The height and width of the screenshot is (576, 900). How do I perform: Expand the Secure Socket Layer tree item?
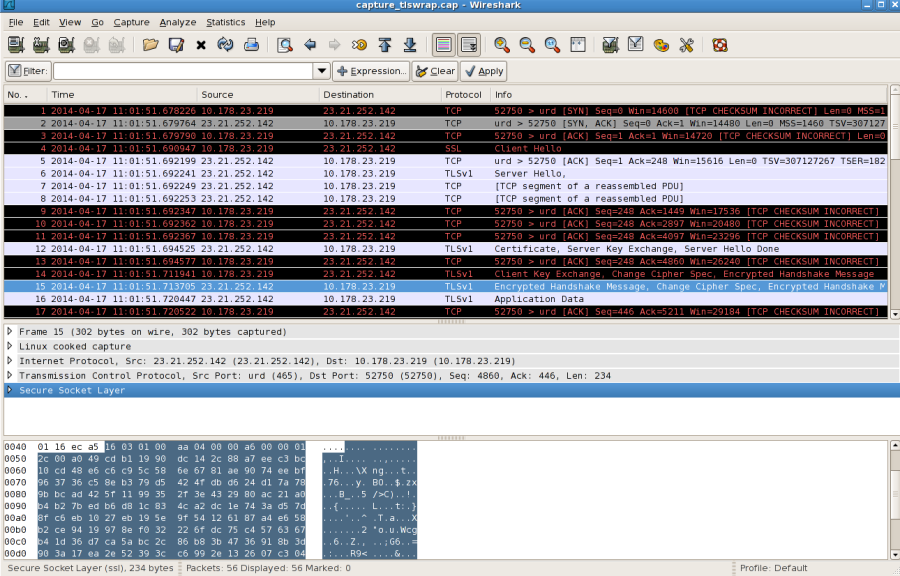(8, 390)
